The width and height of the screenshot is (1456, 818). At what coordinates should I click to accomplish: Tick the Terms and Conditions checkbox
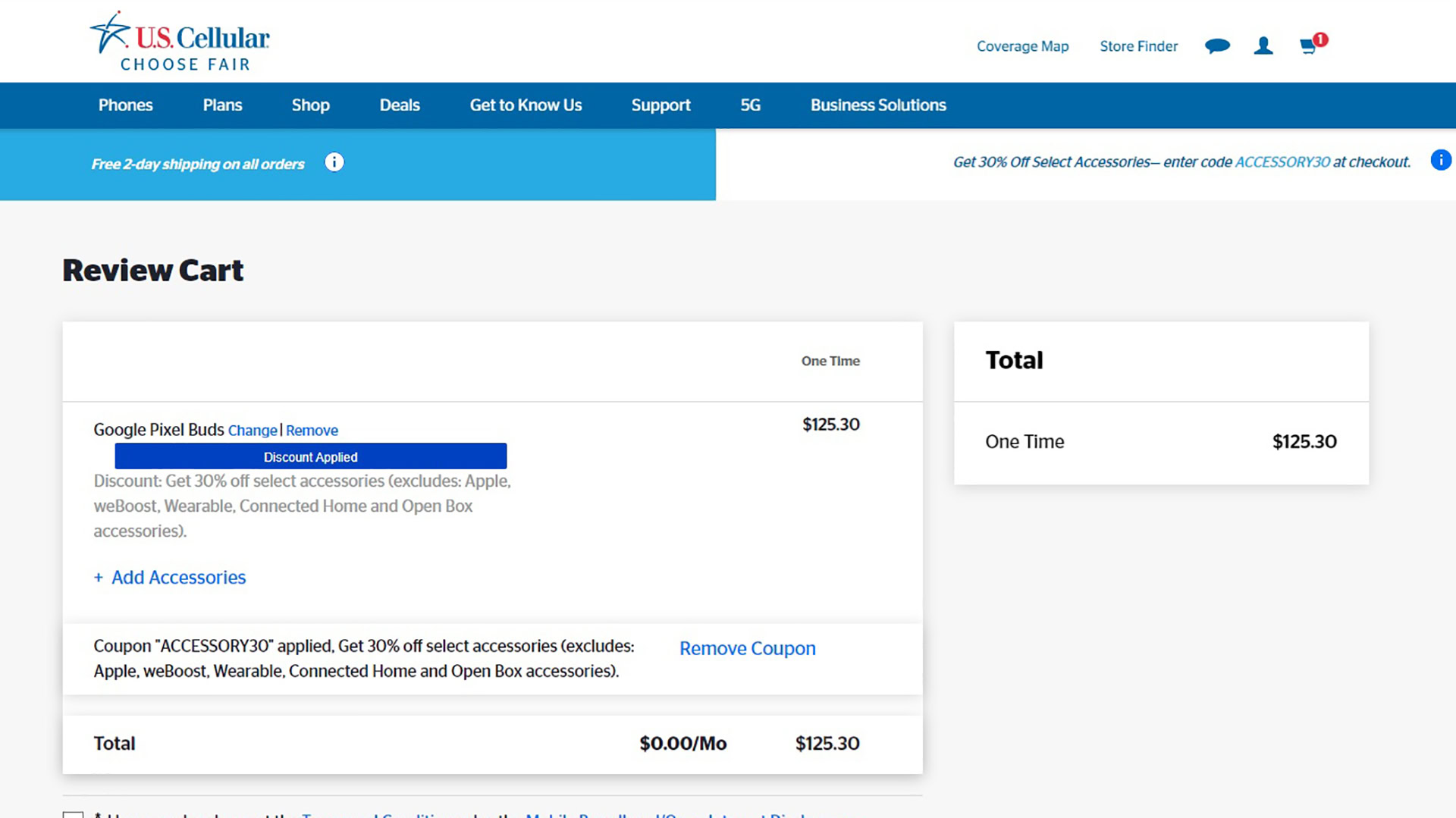coord(73,814)
